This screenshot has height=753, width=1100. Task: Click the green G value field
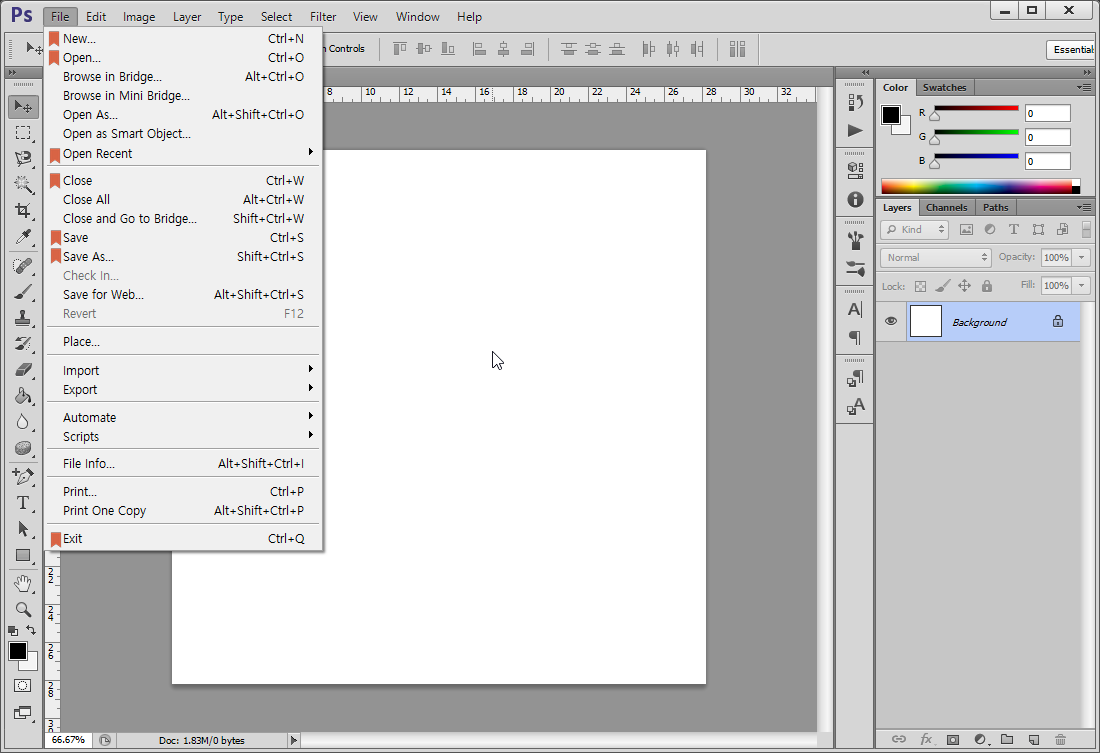point(1048,138)
